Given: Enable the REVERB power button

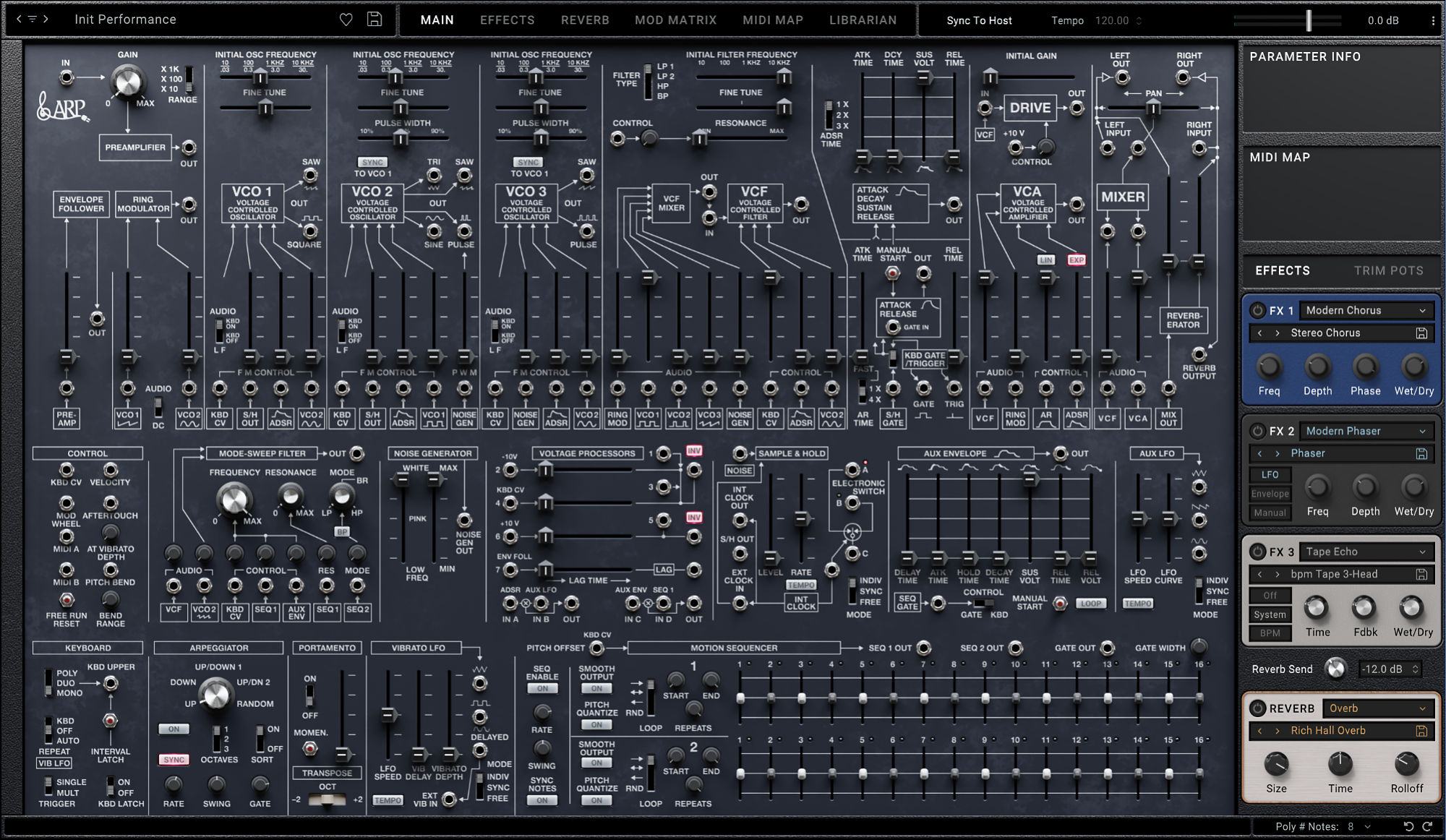Looking at the screenshot, I should coord(1258,708).
